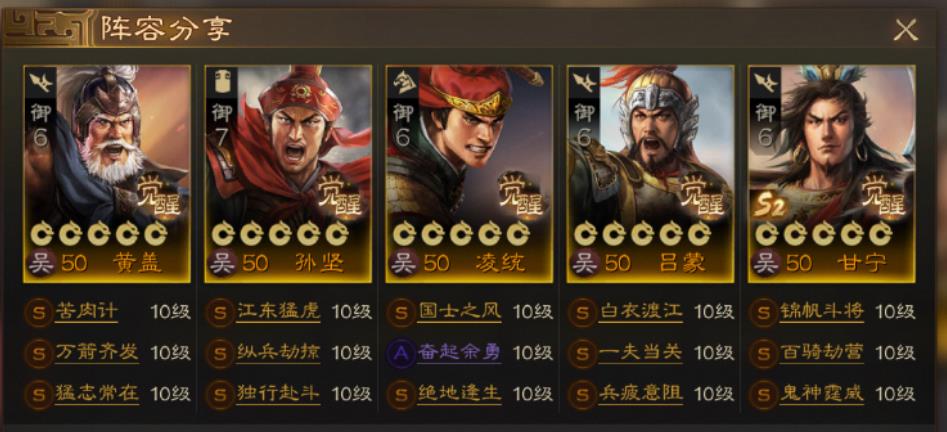
Task: Select the 凌统 general card
Action: [469, 174]
